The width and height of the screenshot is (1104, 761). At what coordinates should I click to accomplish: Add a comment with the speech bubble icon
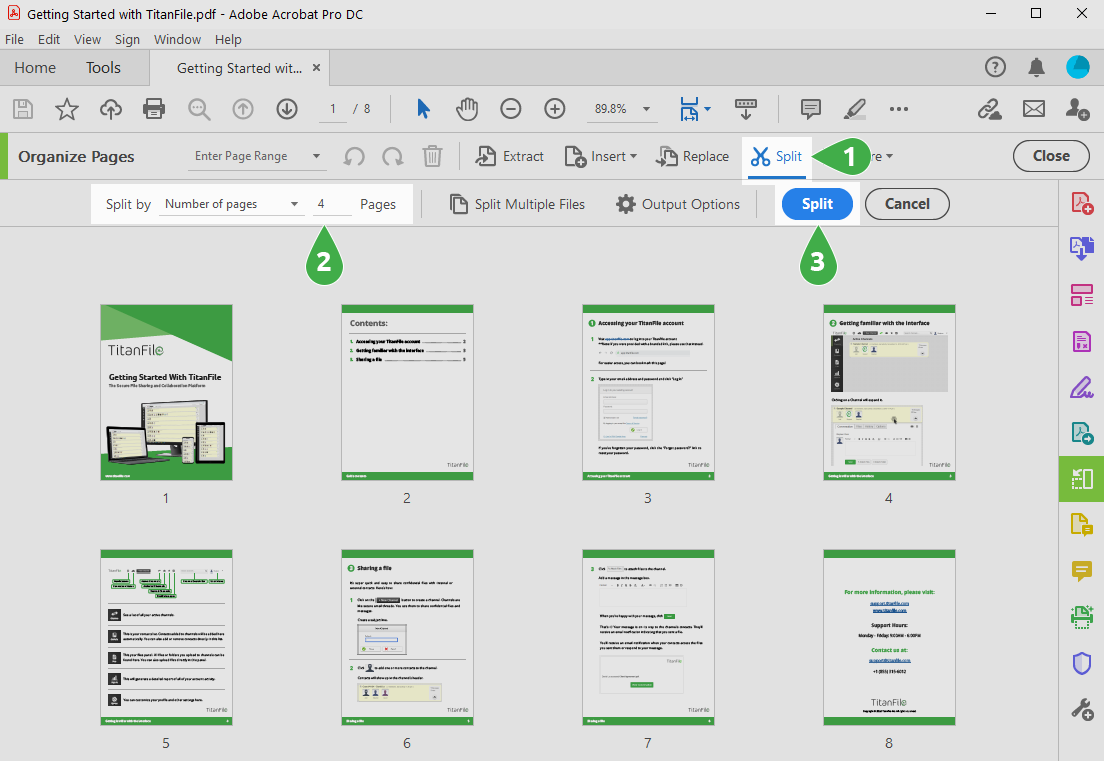(x=810, y=109)
